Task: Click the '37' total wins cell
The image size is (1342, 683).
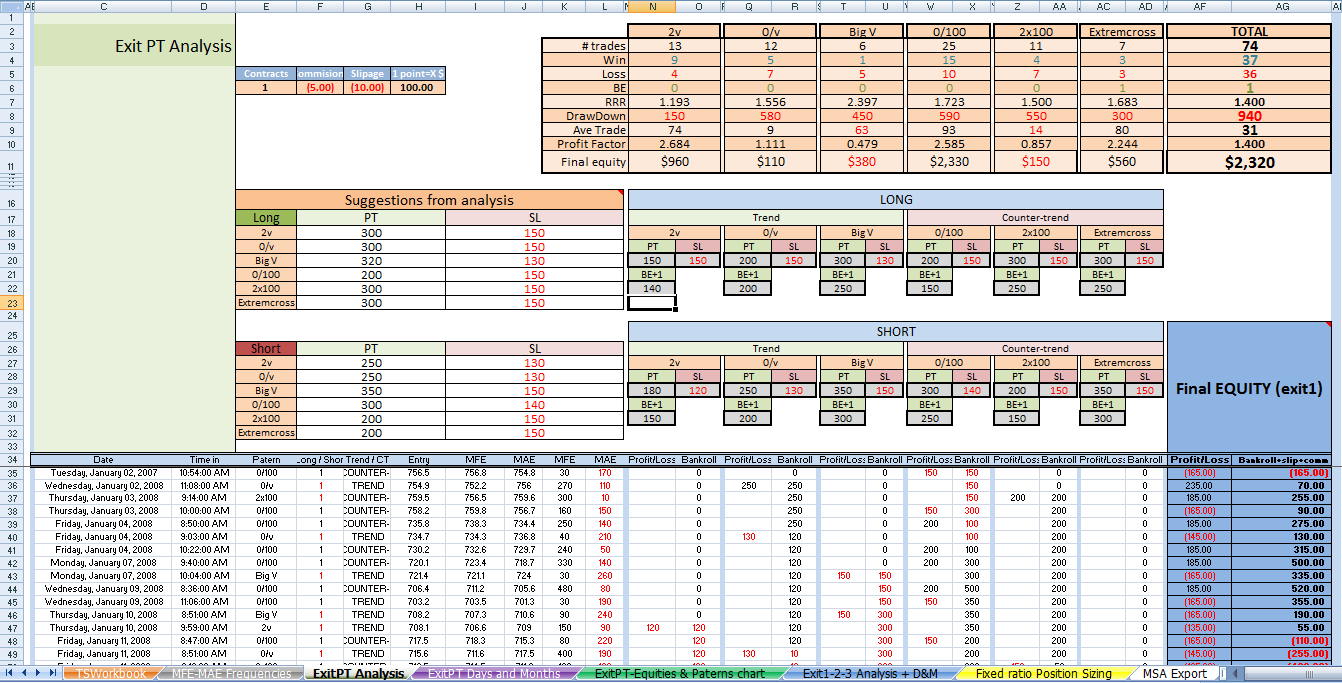Action: tap(1249, 60)
